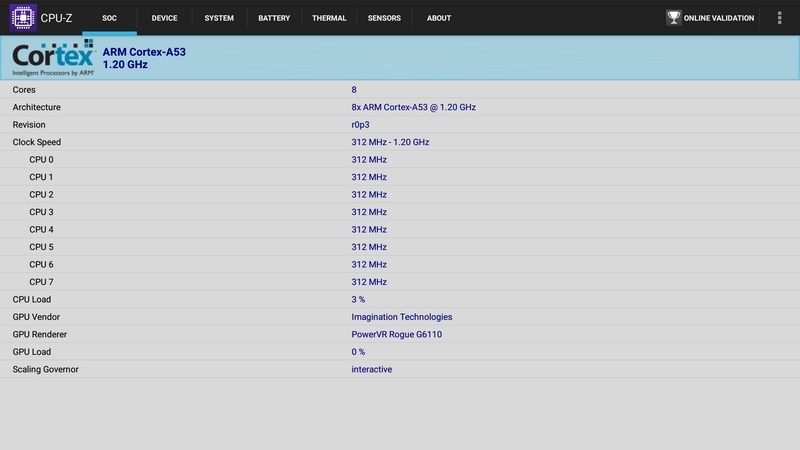Viewport: 800px width, 450px height.
Task: Switch to the BATTERY tab
Action: click(x=274, y=18)
